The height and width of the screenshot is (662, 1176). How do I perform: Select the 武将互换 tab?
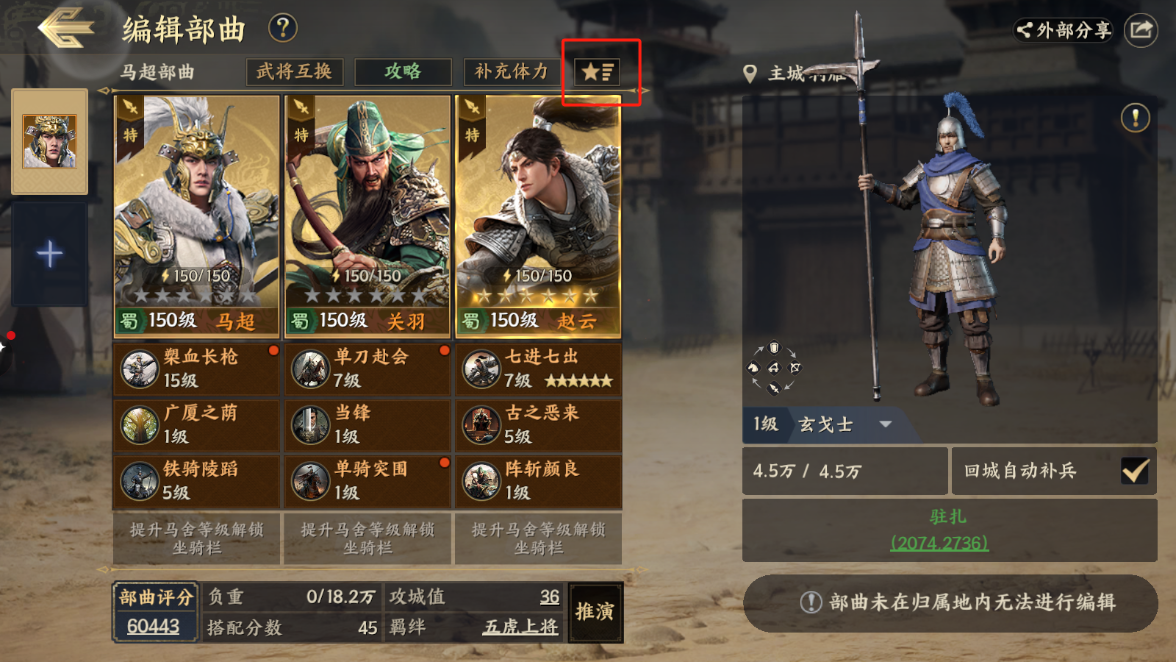(295, 72)
